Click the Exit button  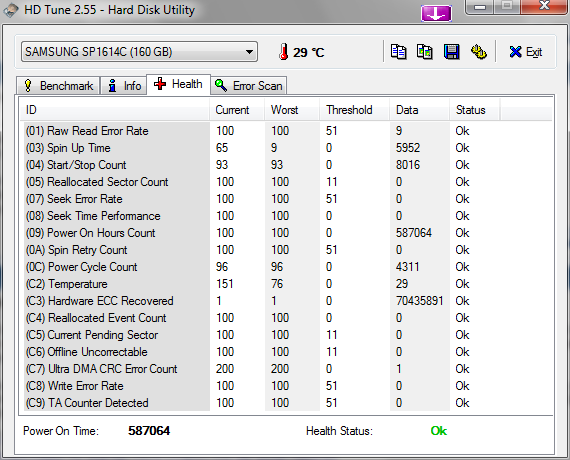tap(526, 52)
